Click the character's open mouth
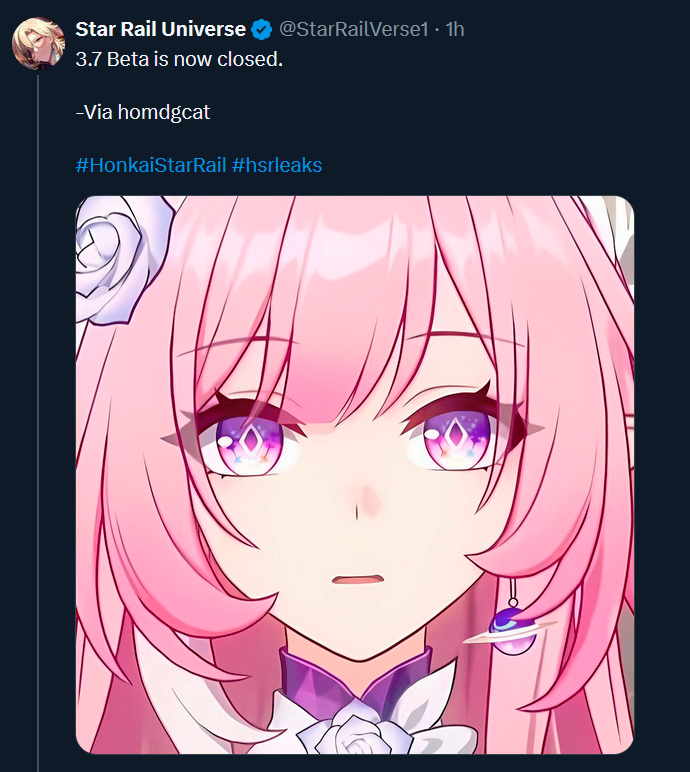Viewport: 690px width, 772px height. pos(357,579)
